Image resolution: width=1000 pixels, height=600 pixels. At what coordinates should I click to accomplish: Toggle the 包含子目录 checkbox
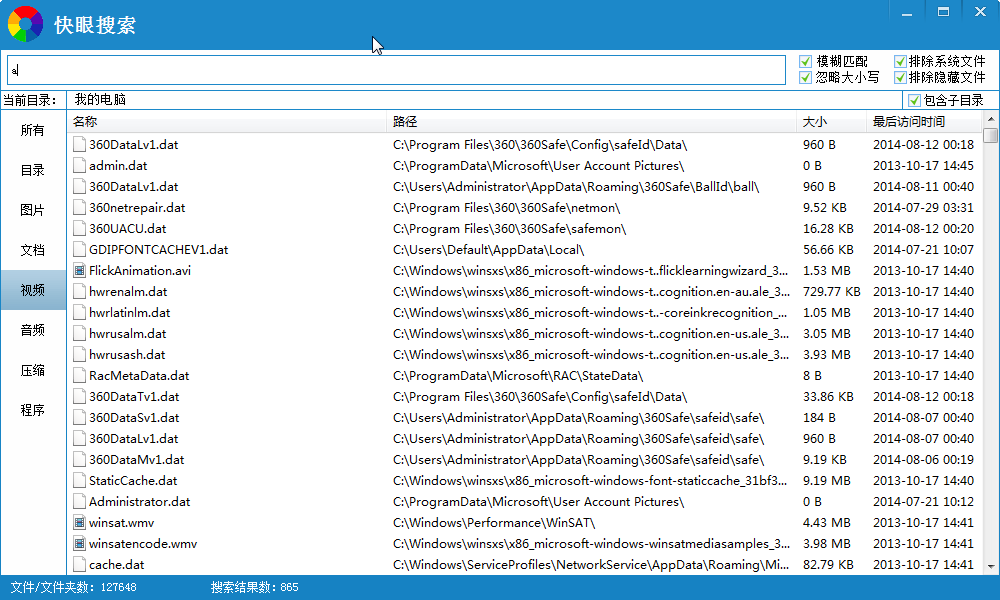pos(913,100)
